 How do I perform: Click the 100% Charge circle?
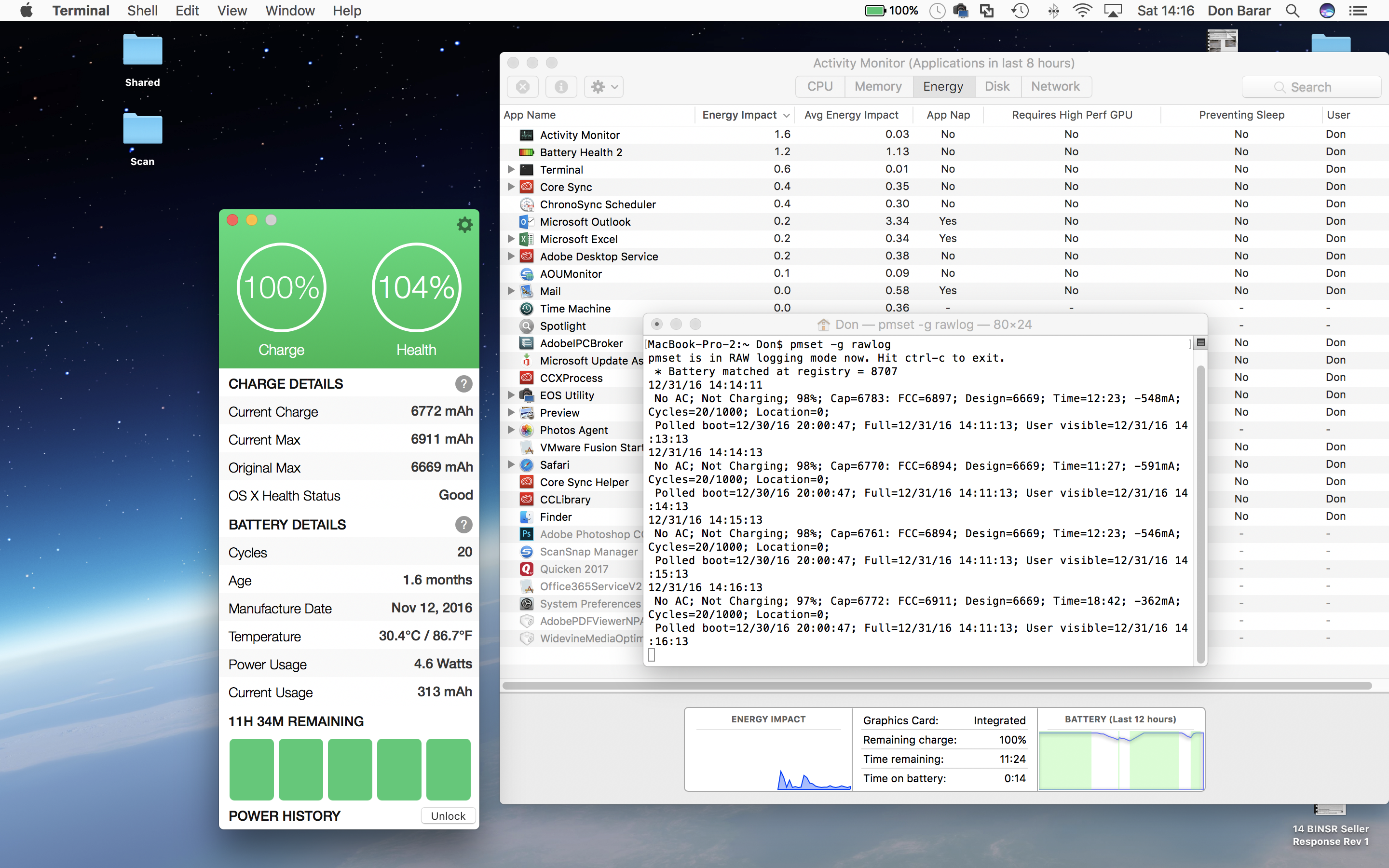click(x=281, y=287)
